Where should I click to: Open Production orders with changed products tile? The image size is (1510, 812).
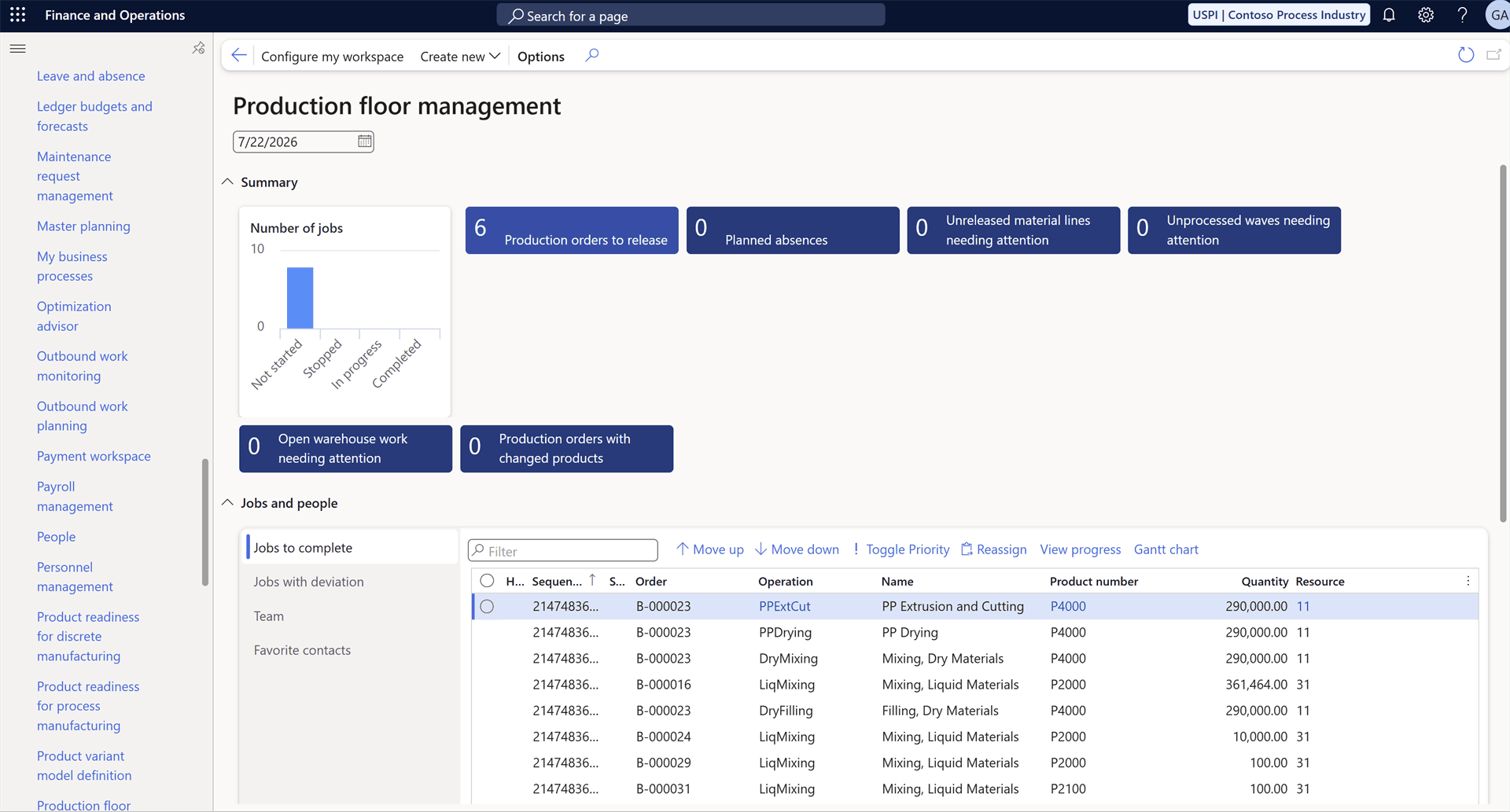coord(566,449)
